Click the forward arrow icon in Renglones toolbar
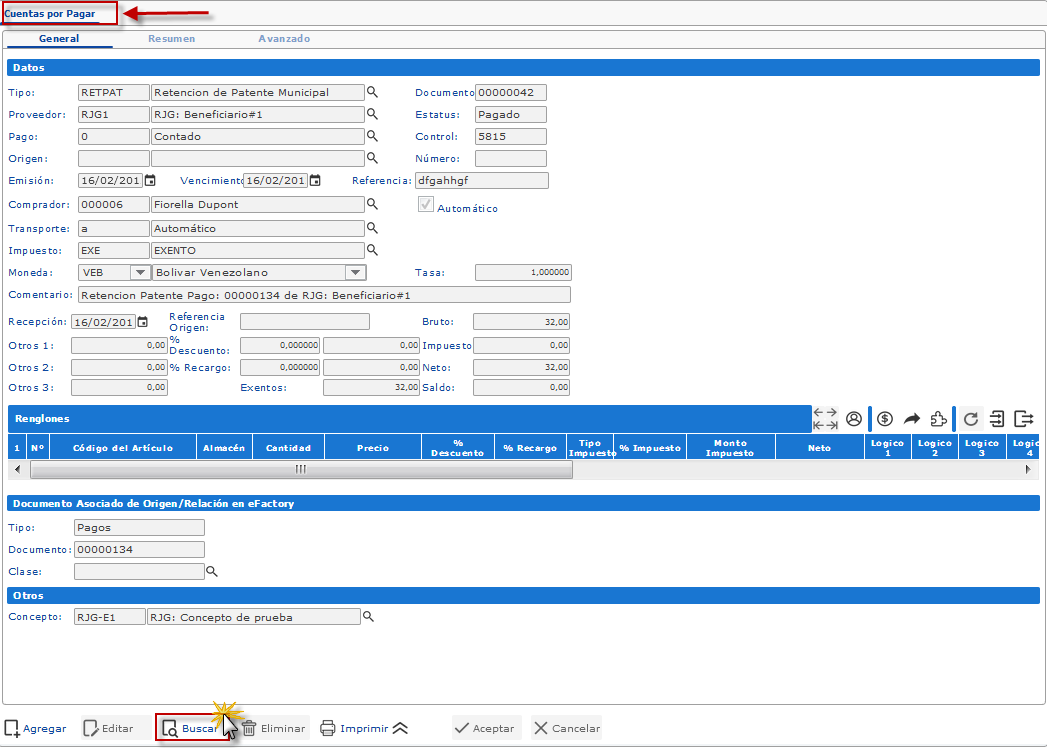Viewport: 1047px width, 748px height. (x=911, y=419)
